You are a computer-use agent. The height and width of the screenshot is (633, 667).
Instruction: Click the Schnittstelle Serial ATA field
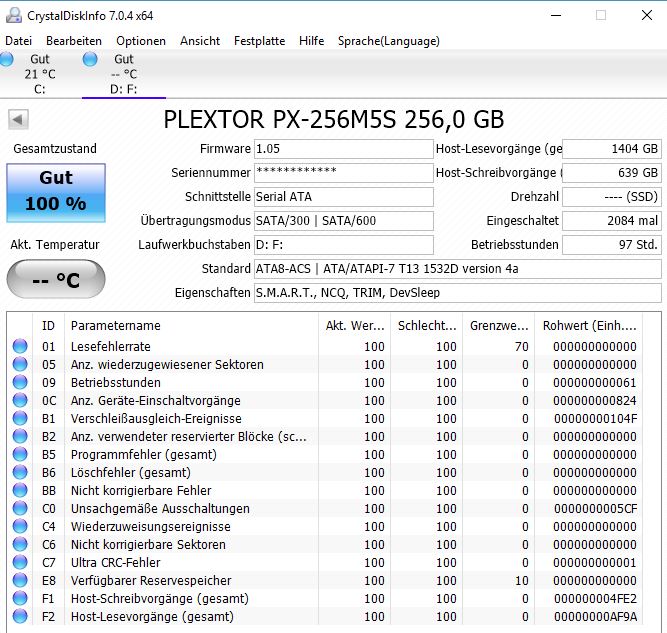[344, 197]
